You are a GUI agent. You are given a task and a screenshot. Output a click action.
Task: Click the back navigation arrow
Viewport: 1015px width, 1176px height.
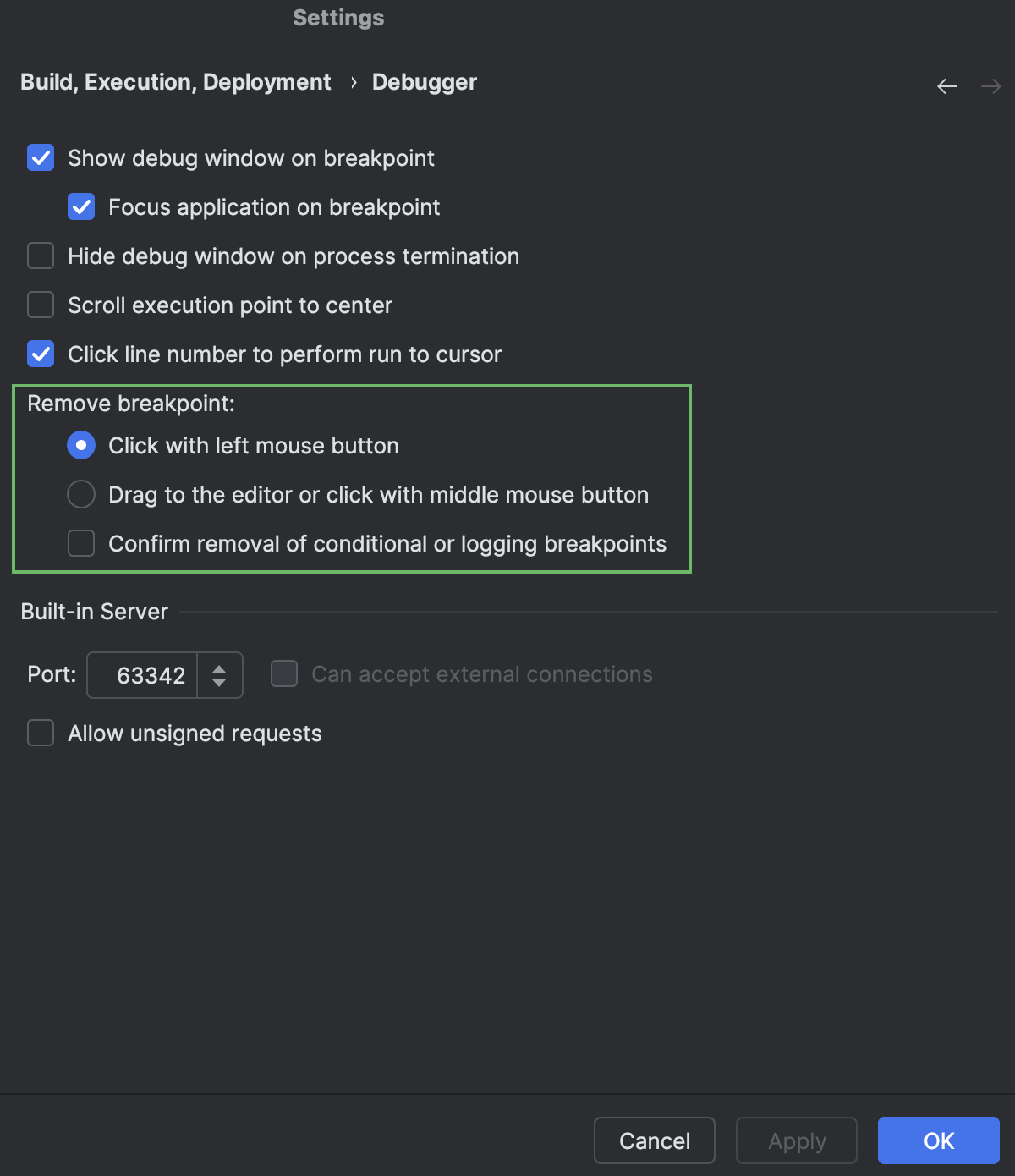(x=946, y=85)
